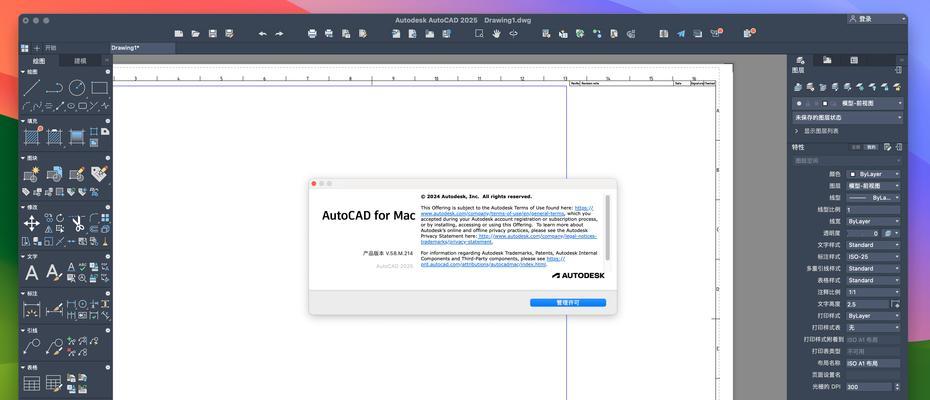Select the Polyline tool
The image size is (930, 400).
54,88
